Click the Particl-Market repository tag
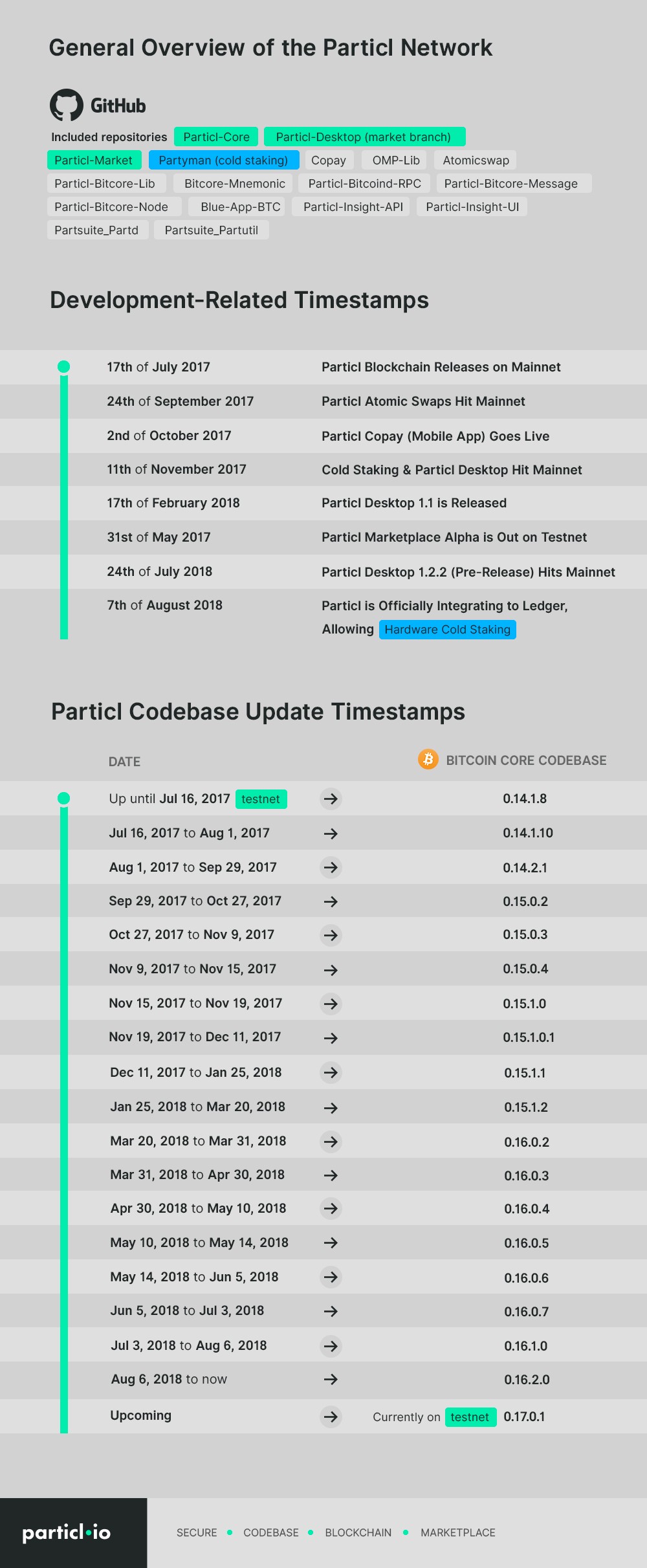This screenshot has height=1568, width=647. click(x=93, y=160)
